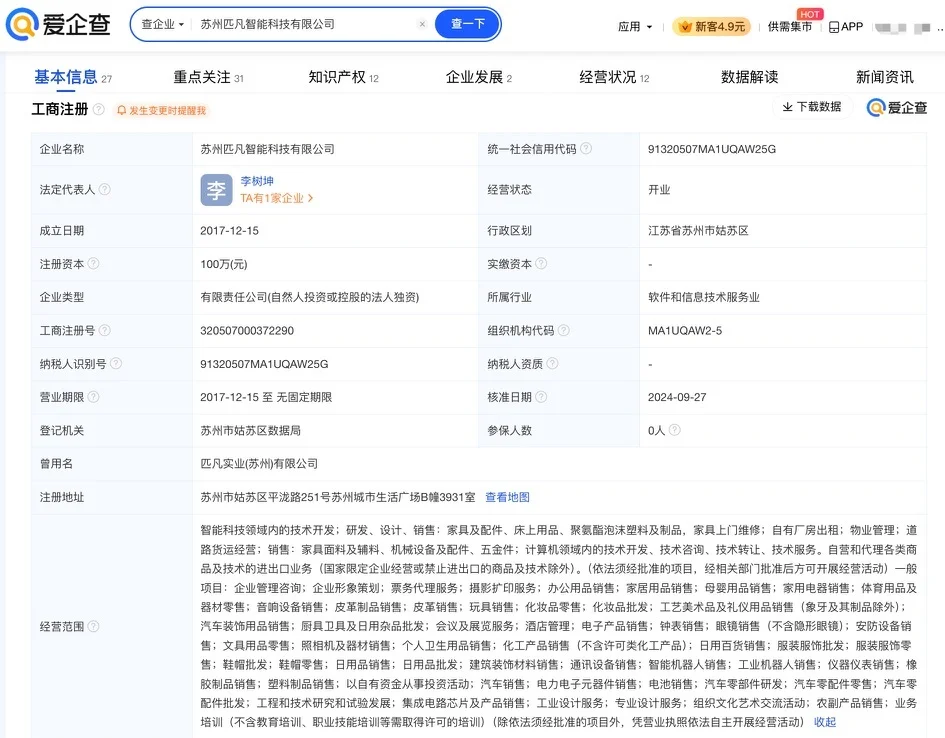Viewport: 945px width, 738px height.
Task: Open the APP download link
Action: coord(846,27)
